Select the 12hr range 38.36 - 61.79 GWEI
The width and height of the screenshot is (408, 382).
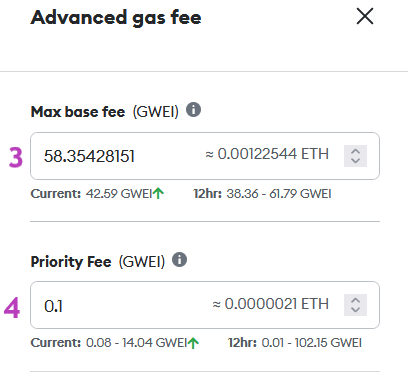coord(279,194)
